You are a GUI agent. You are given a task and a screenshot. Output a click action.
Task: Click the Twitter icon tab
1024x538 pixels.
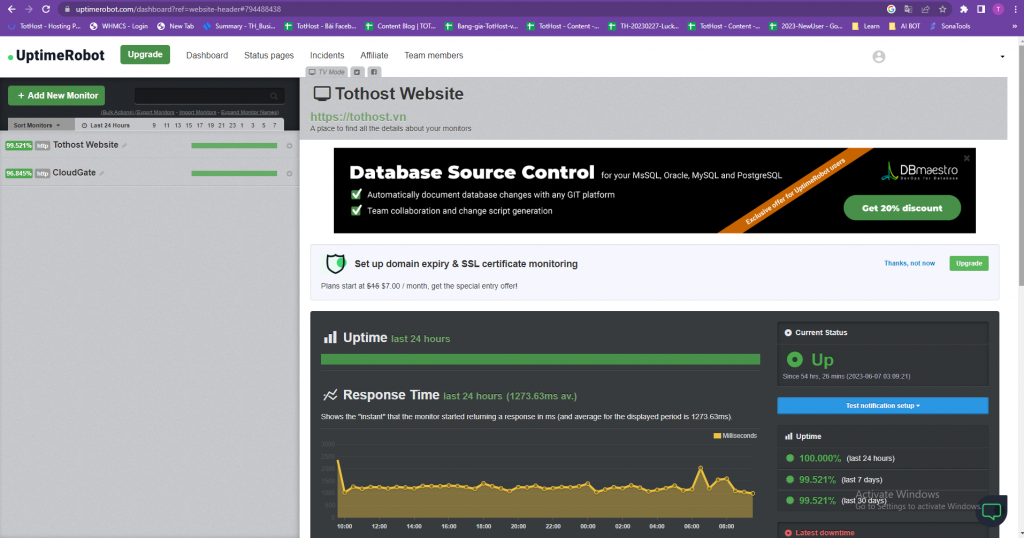coord(357,72)
